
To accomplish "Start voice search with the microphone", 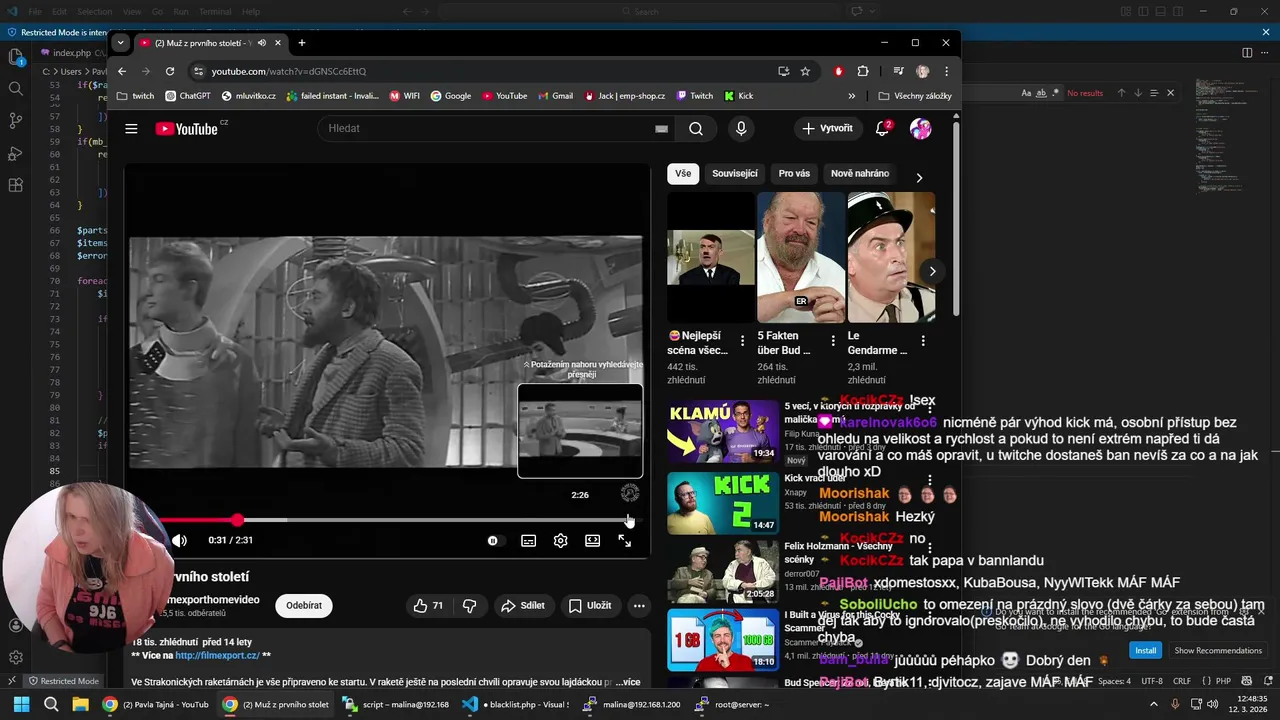I will click(741, 128).
